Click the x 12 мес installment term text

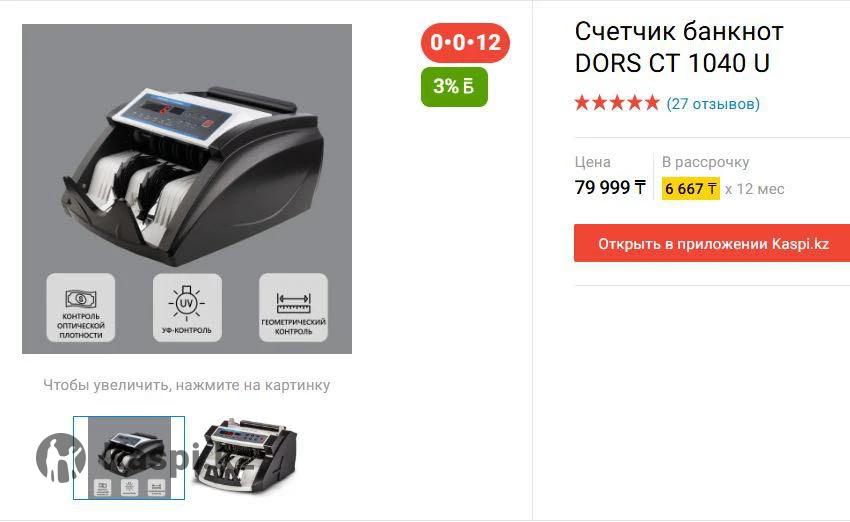point(755,189)
